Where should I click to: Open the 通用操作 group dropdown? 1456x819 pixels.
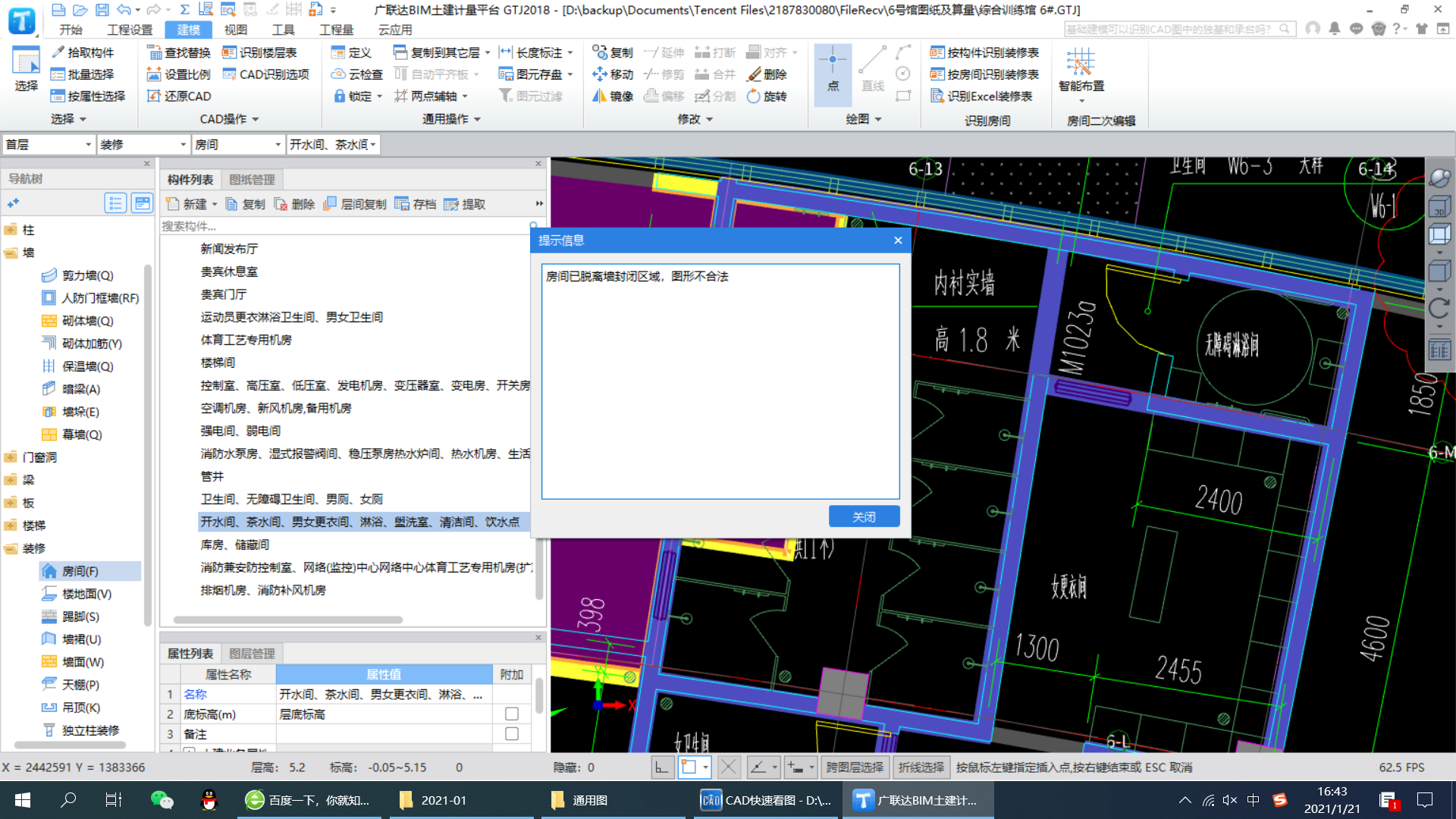[x=451, y=119]
